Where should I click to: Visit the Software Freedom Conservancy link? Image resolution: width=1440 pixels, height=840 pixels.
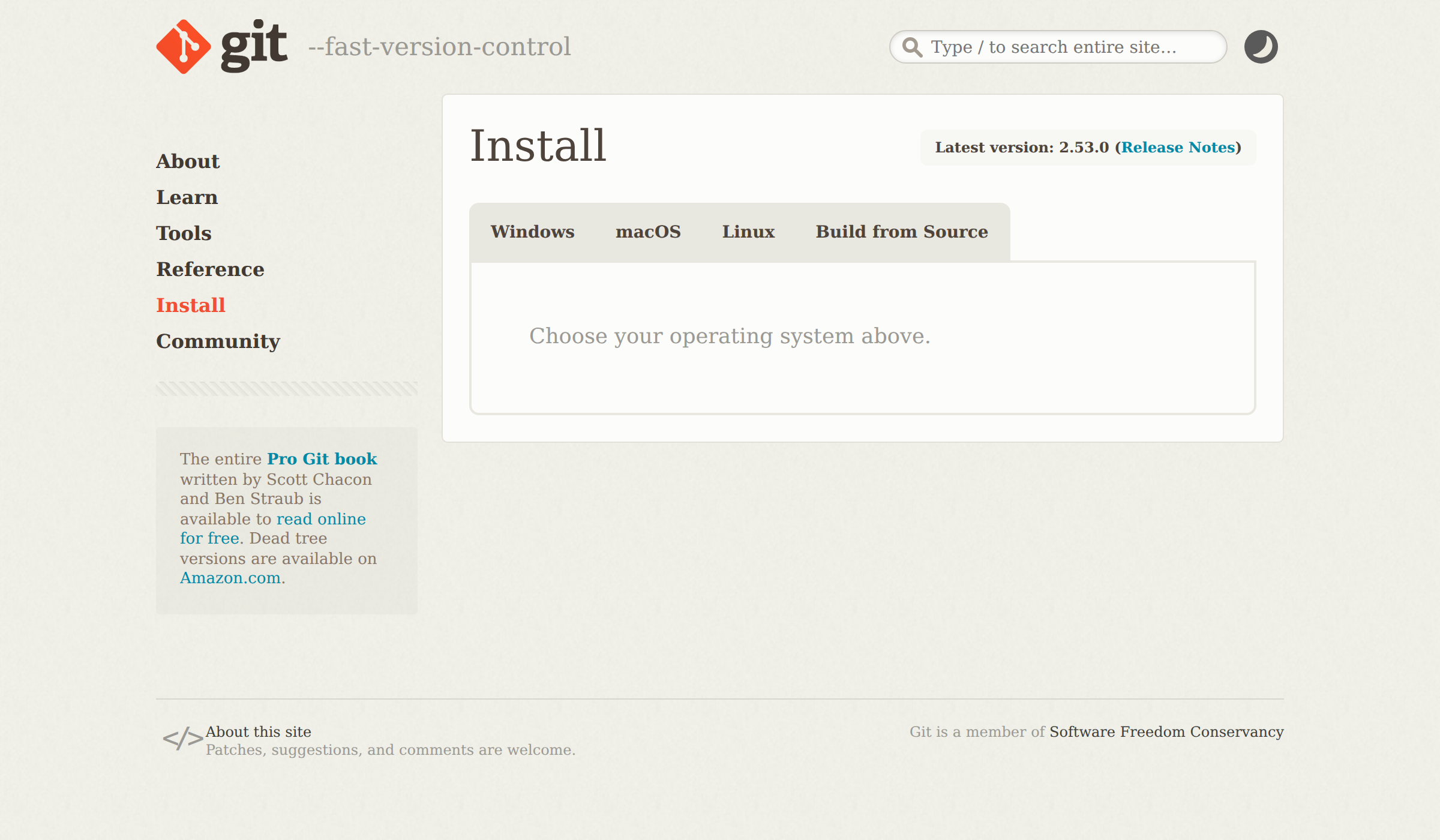pyautogui.click(x=1166, y=732)
